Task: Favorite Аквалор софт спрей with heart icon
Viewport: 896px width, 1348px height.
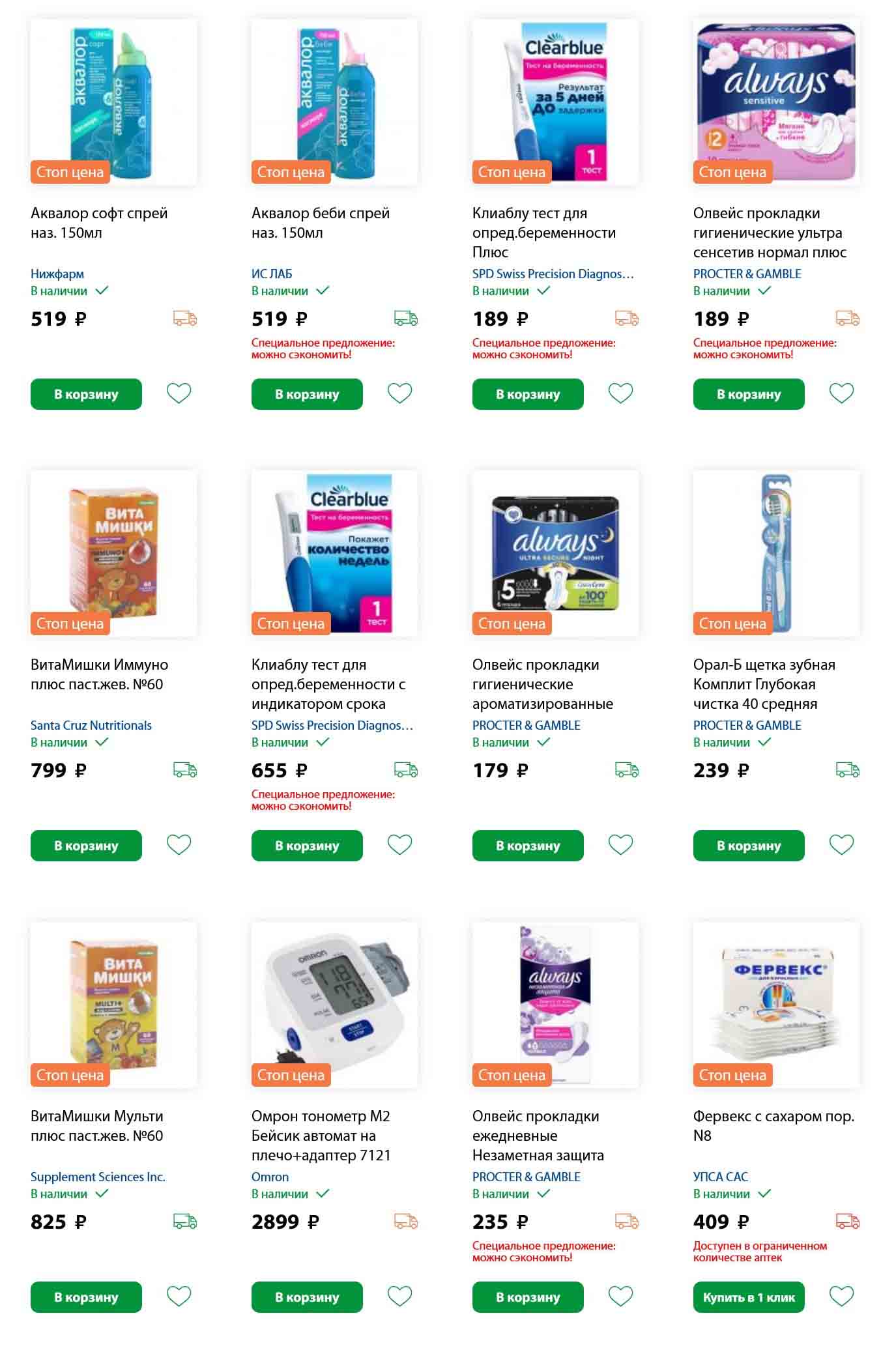Action: [179, 394]
